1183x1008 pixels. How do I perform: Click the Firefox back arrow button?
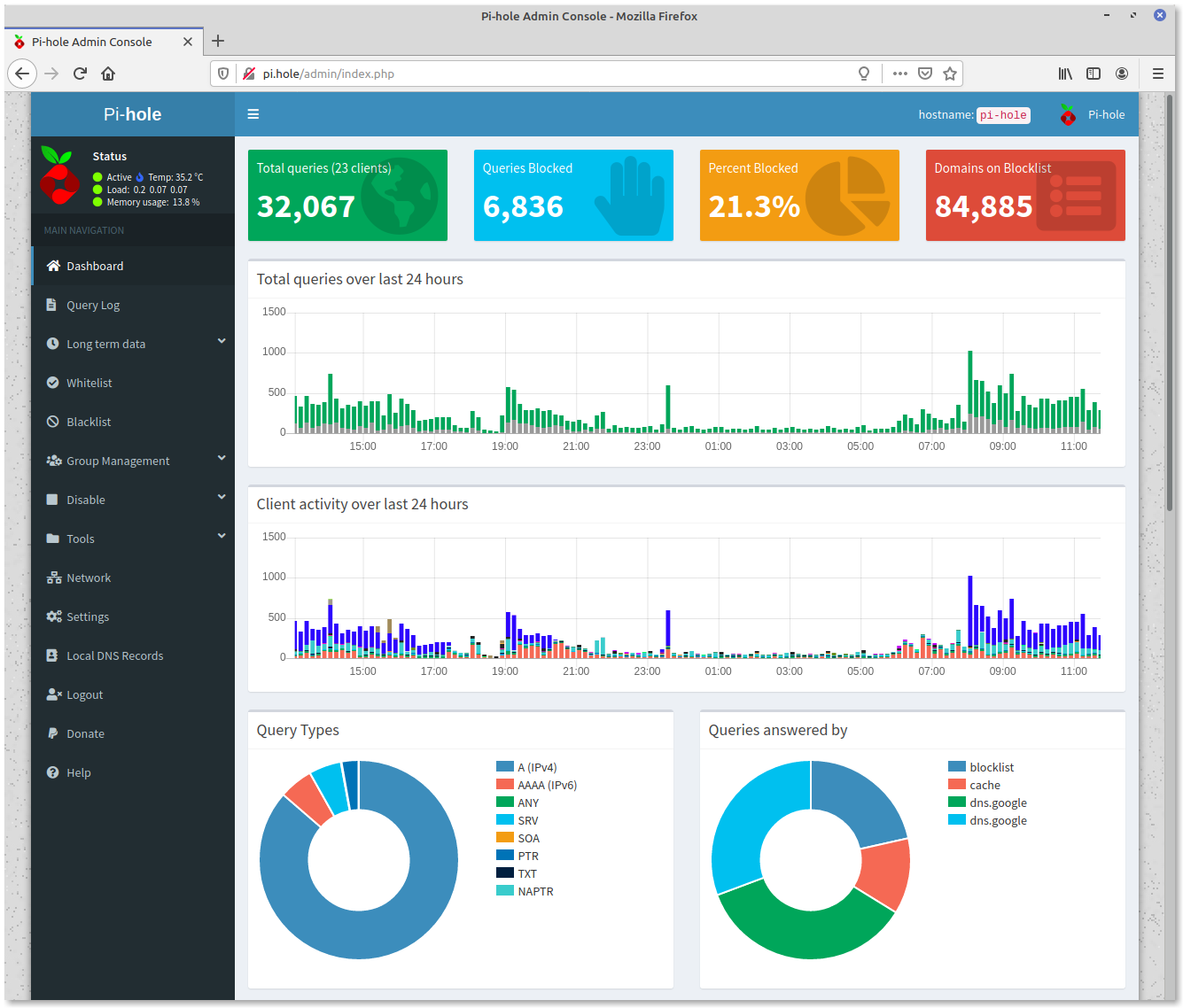[x=23, y=74]
